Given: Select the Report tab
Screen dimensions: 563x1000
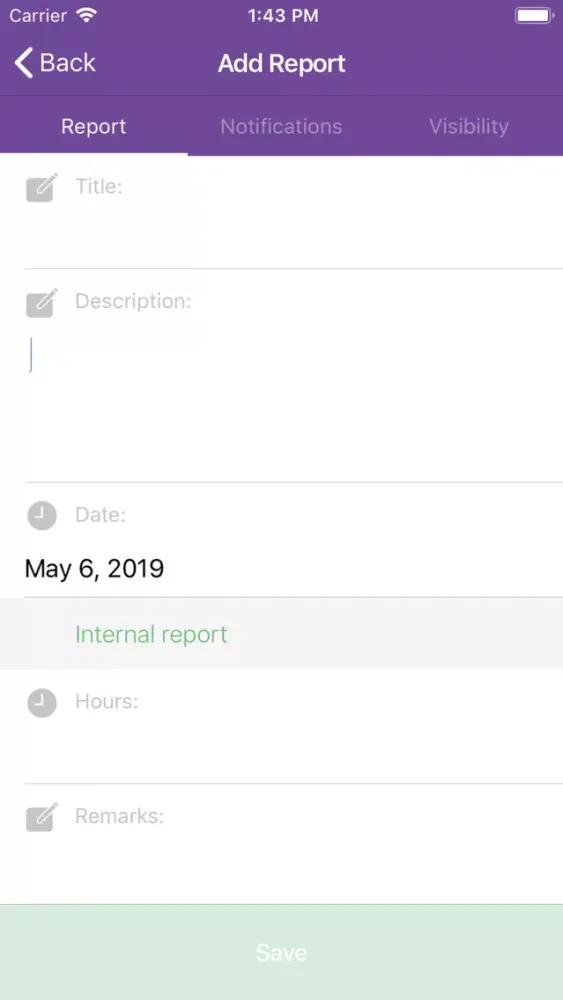Looking at the screenshot, I should click(94, 126).
